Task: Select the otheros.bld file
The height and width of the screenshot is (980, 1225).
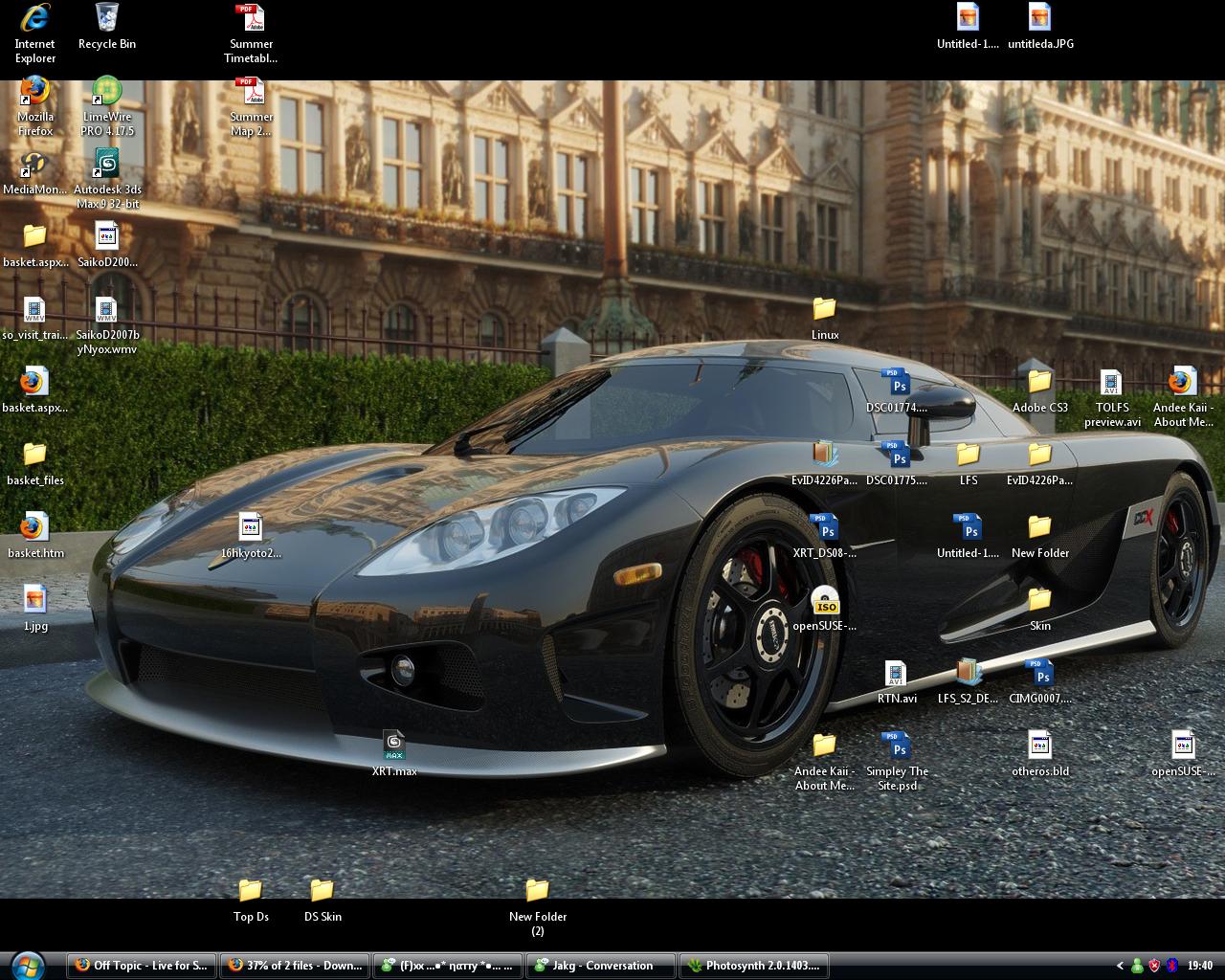Action: 1040,745
